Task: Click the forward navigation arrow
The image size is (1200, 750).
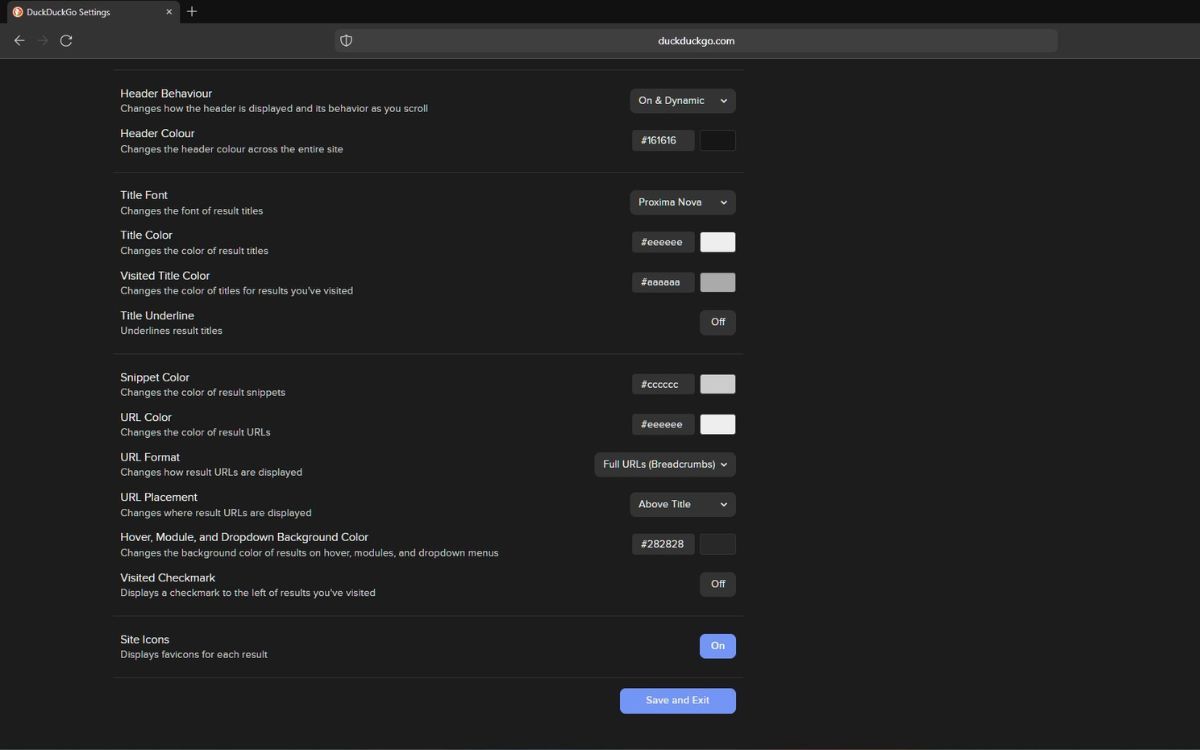Action: [x=43, y=40]
